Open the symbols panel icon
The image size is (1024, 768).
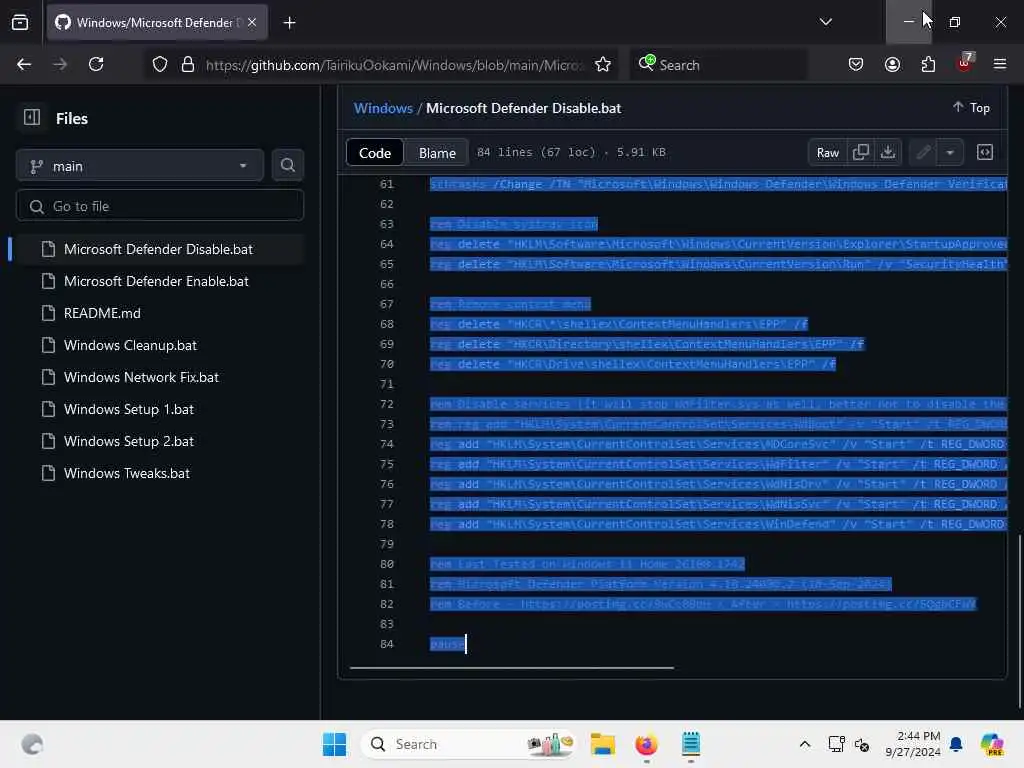pyautogui.click(x=985, y=153)
